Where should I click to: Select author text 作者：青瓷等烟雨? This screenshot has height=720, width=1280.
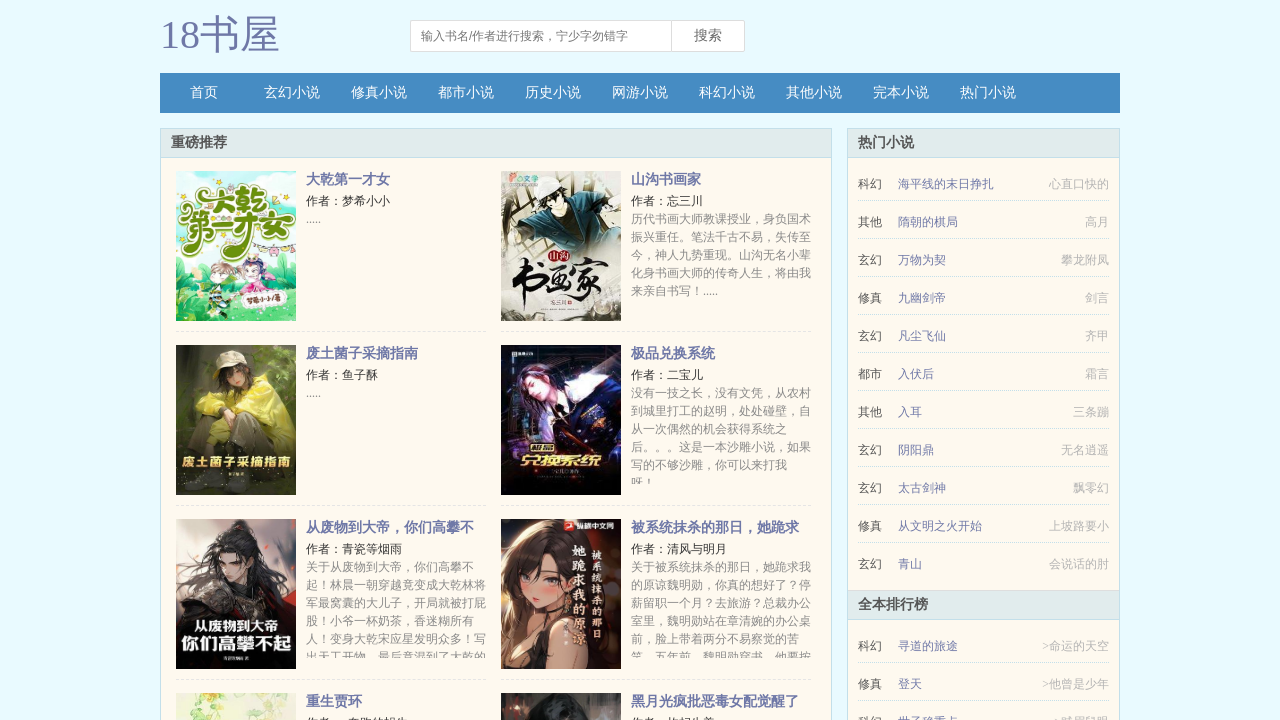(x=354, y=549)
